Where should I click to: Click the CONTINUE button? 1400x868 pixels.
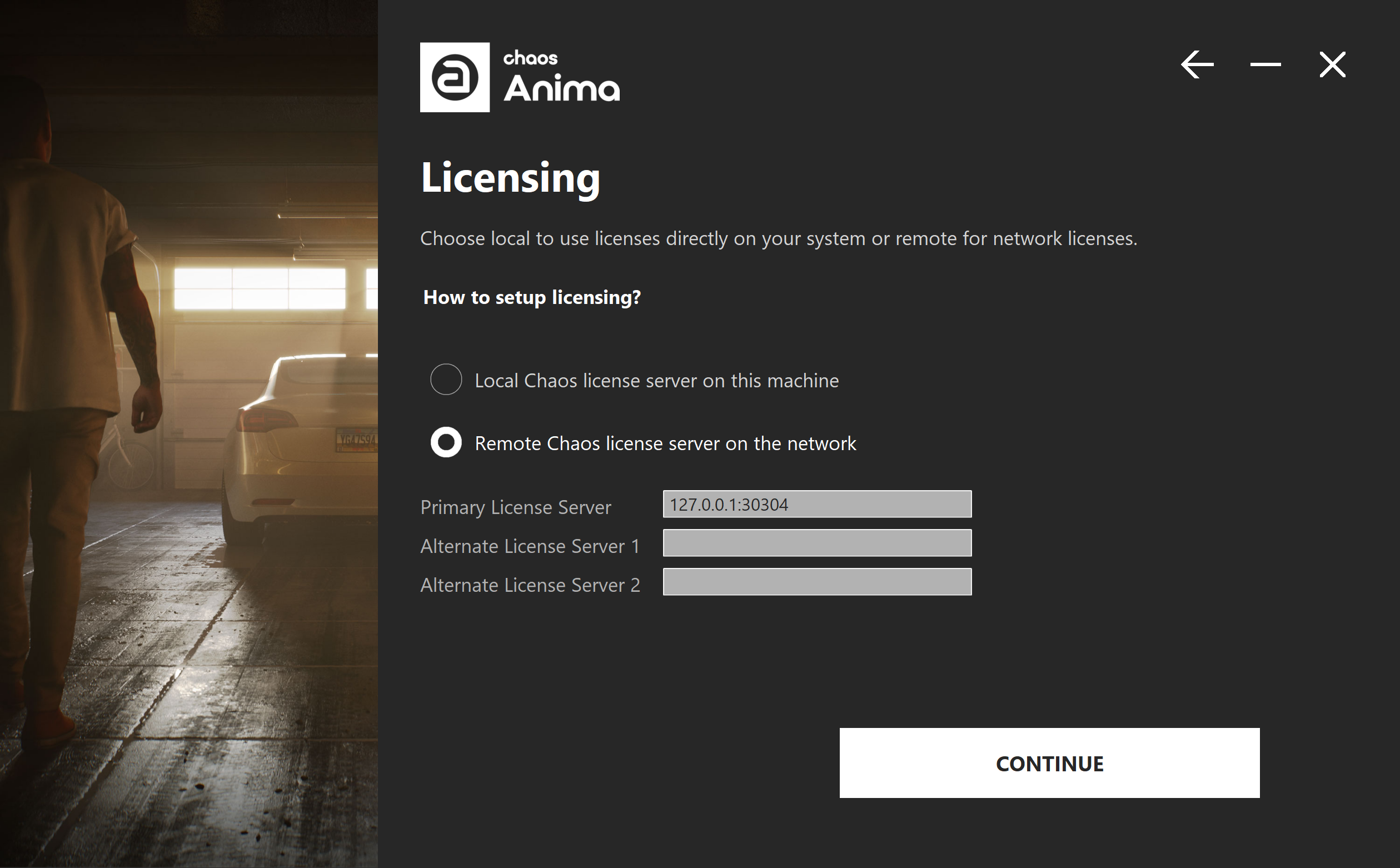tap(1049, 763)
